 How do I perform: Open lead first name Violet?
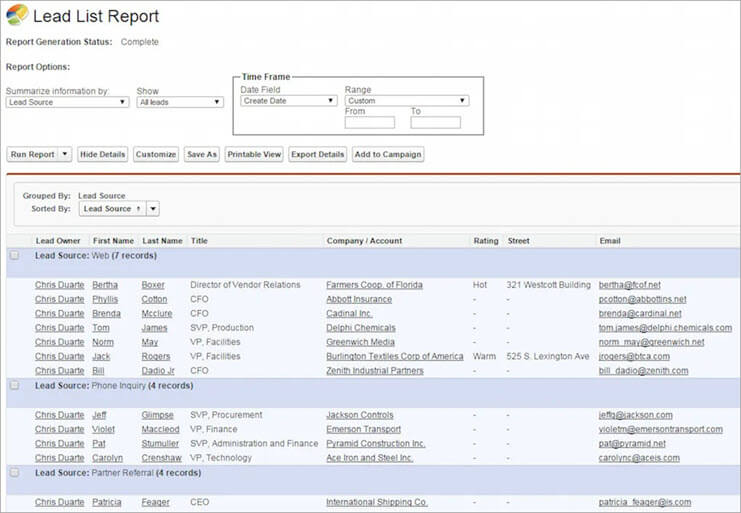tap(103, 429)
